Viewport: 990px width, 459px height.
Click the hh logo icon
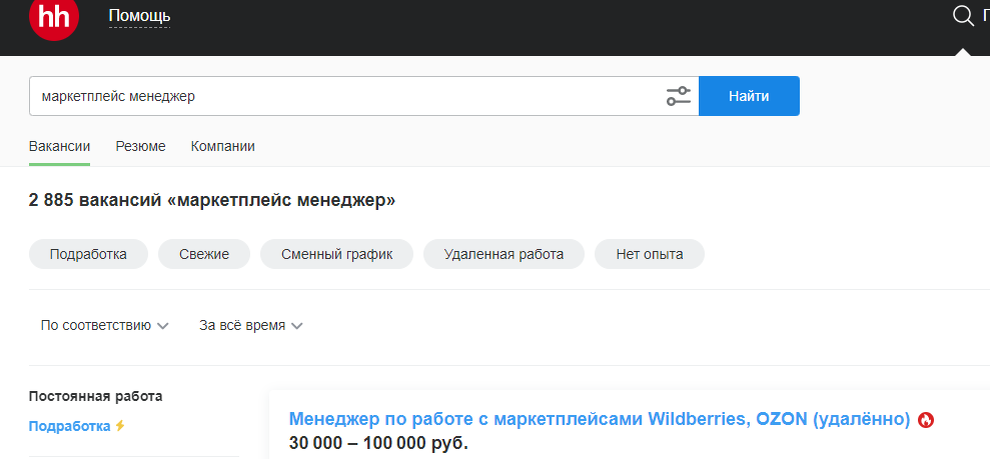coord(54,17)
